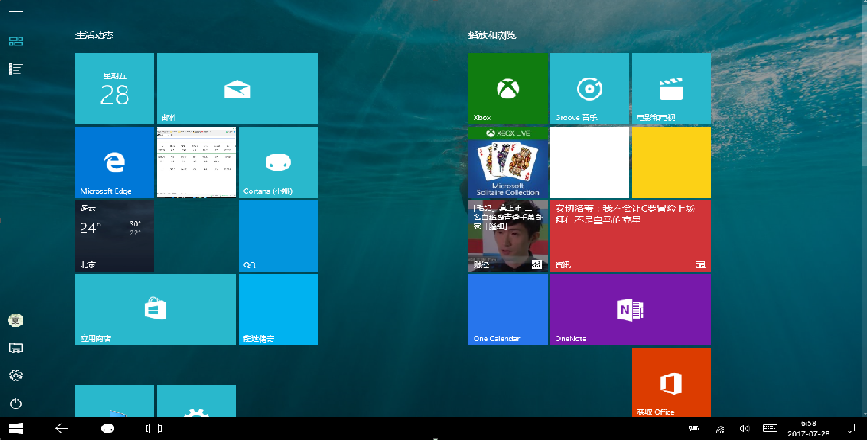The image size is (867, 440).
Task: Launch the Xbox app tile
Action: pyautogui.click(x=508, y=89)
